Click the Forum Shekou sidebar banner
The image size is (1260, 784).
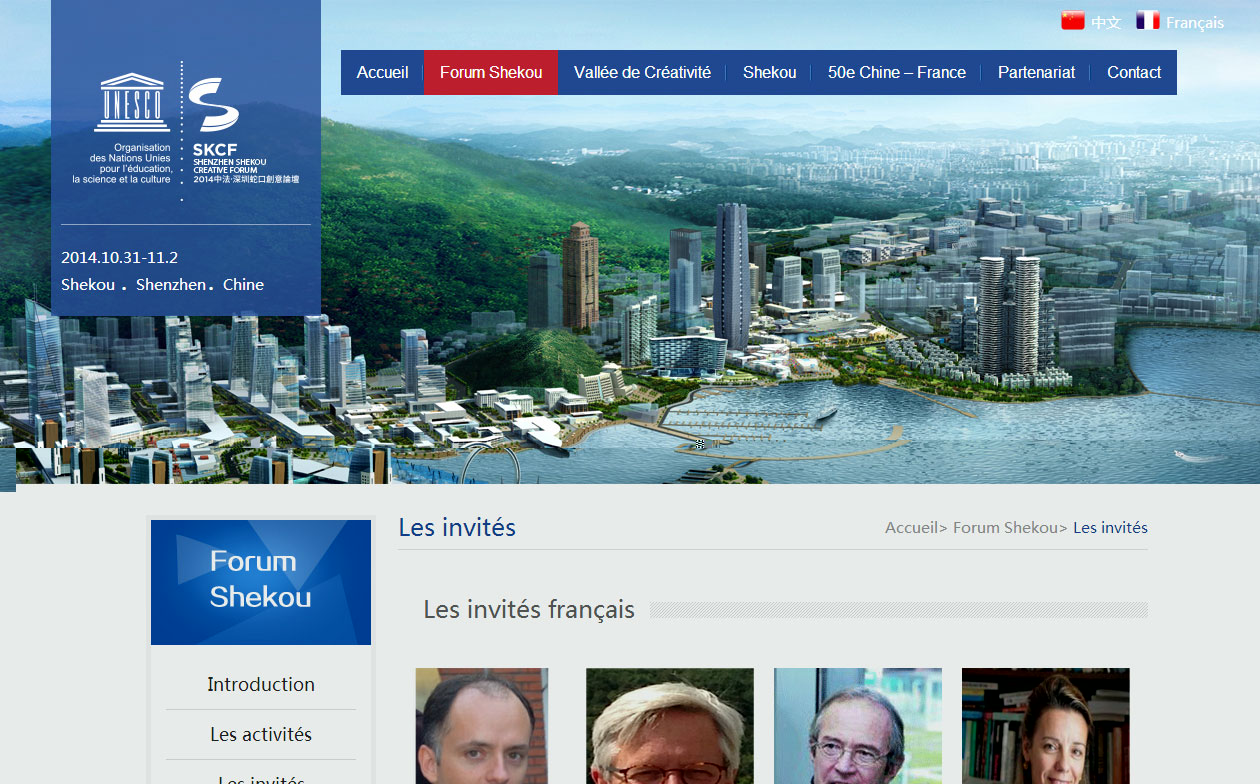(x=261, y=582)
